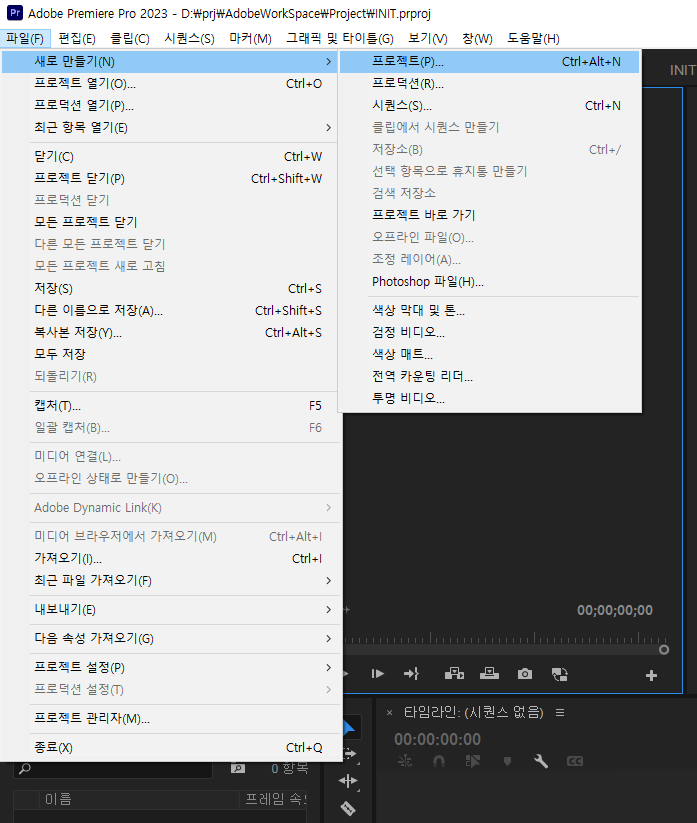Toggle insert sequences as nests icon
Screen dimensions: 697x823
pyautogui.click(x=405, y=761)
